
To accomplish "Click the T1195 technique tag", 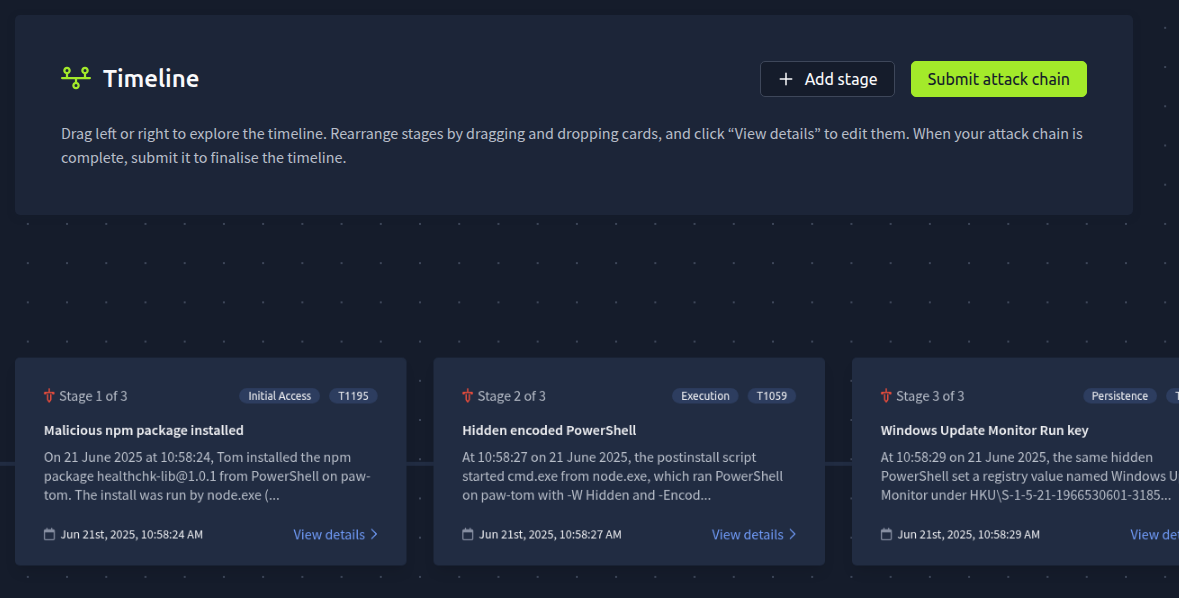I will click(353, 396).
